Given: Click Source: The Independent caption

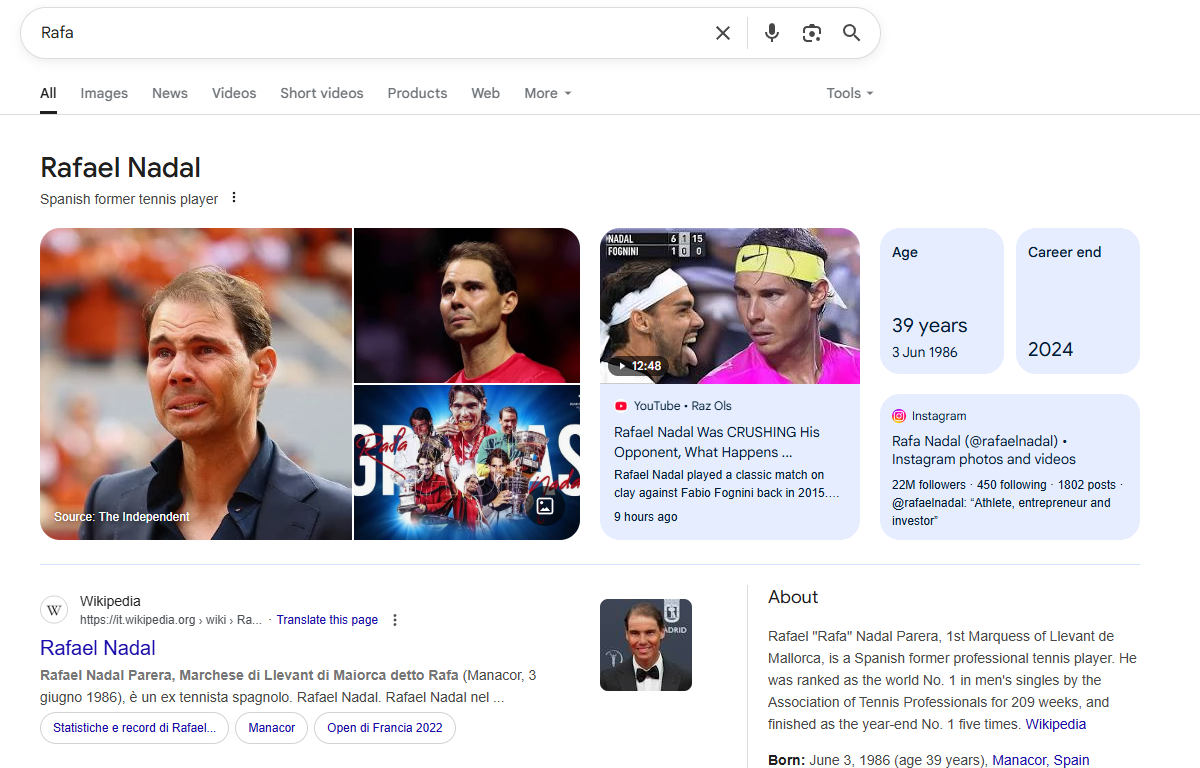Looking at the screenshot, I should 122,517.
